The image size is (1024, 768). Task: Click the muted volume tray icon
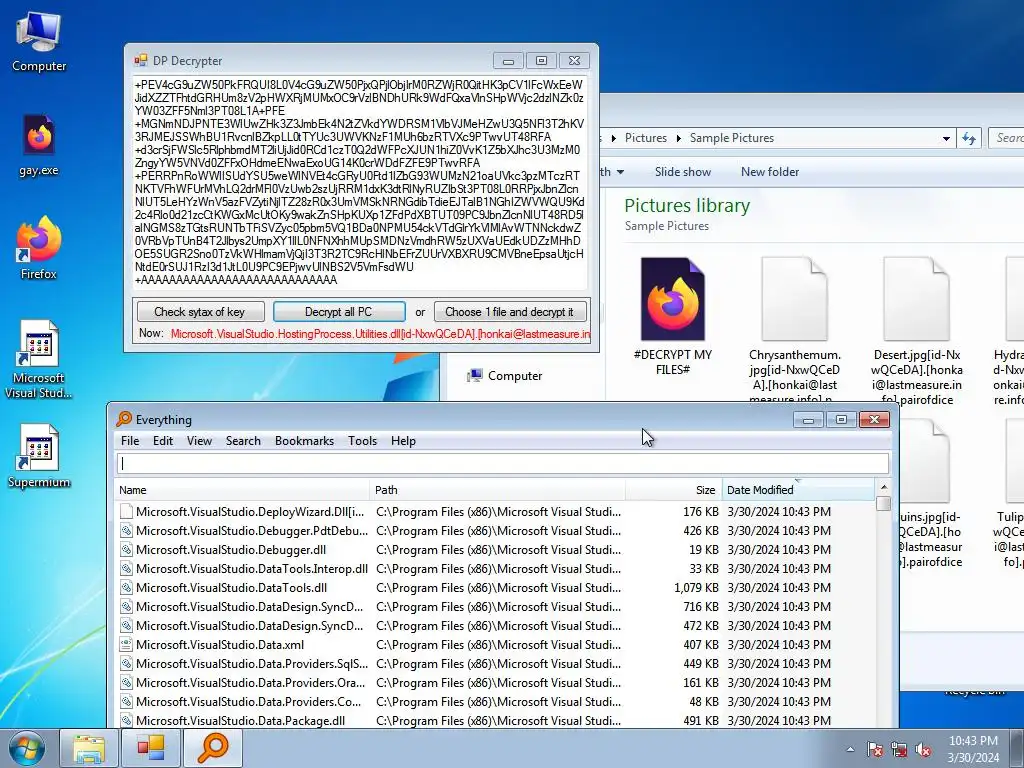[x=923, y=749]
